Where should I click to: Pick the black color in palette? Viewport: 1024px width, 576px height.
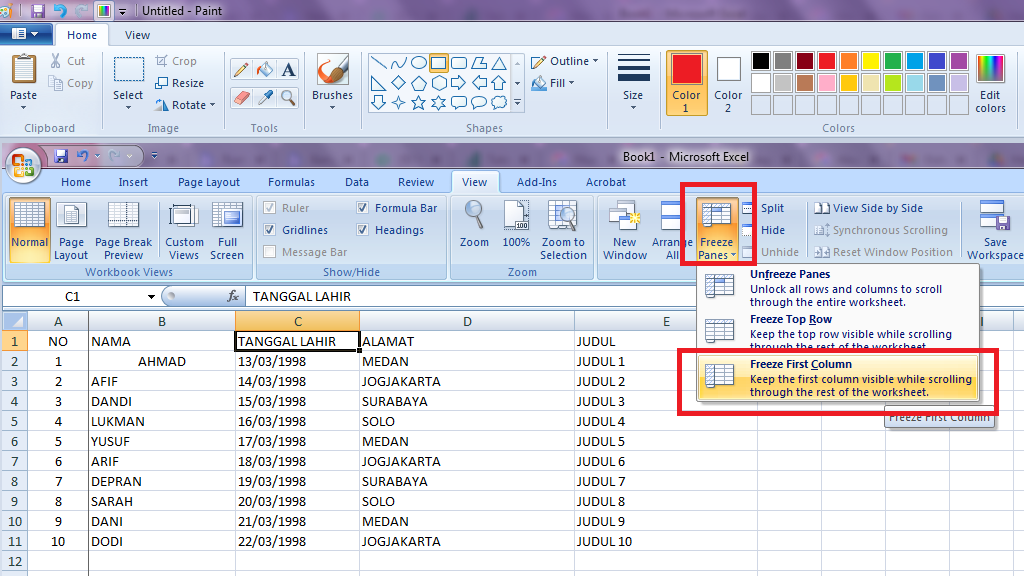click(761, 61)
